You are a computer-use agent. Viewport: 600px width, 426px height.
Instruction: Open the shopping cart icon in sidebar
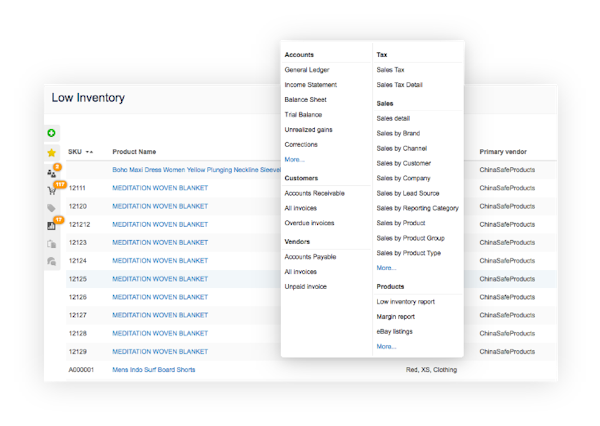[51, 191]
